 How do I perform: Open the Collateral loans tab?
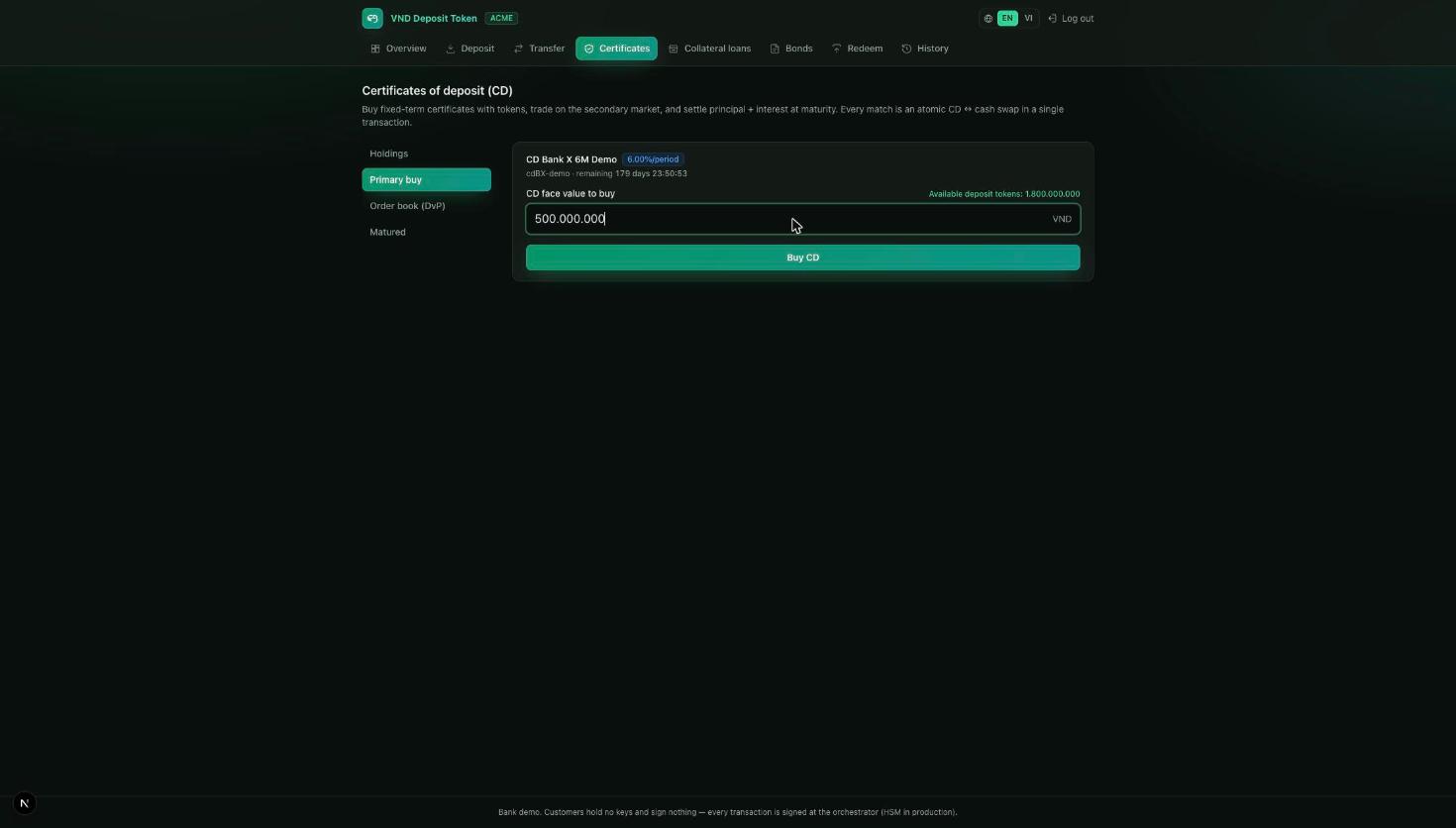click(x=709, y=49)
